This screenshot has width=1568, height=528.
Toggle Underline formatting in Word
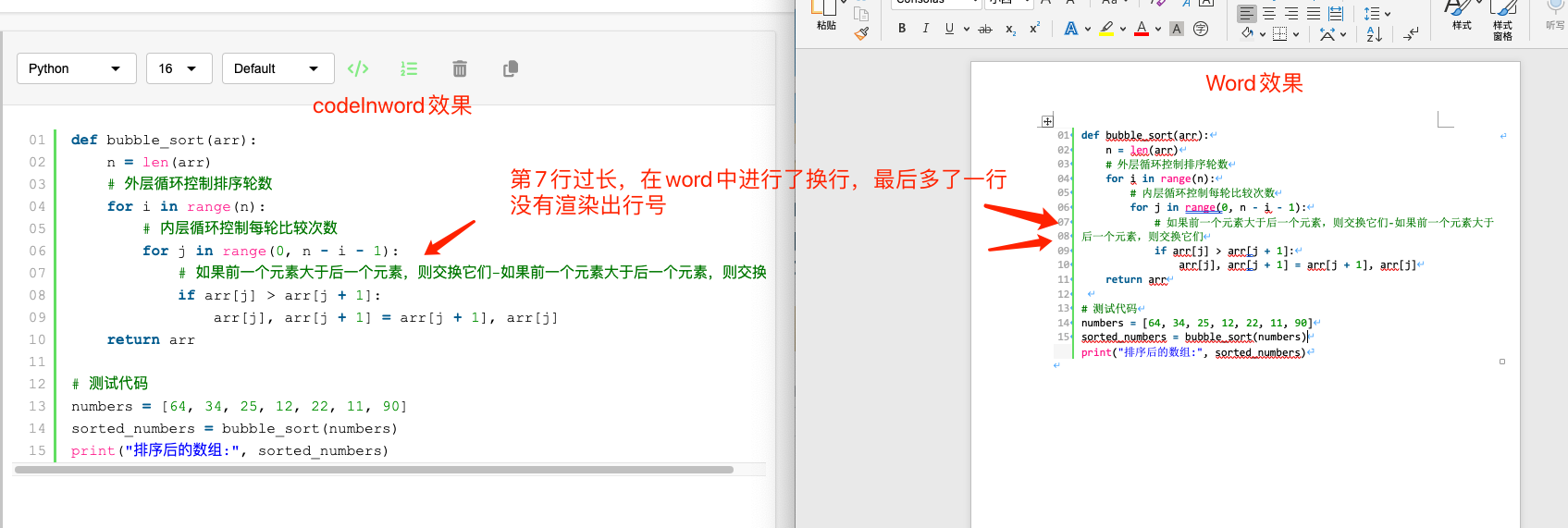point(949,29)
